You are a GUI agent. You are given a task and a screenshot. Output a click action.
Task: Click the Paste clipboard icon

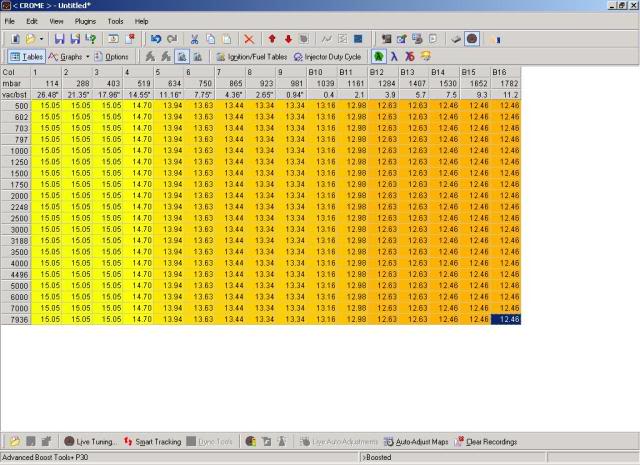coord(227,39)
